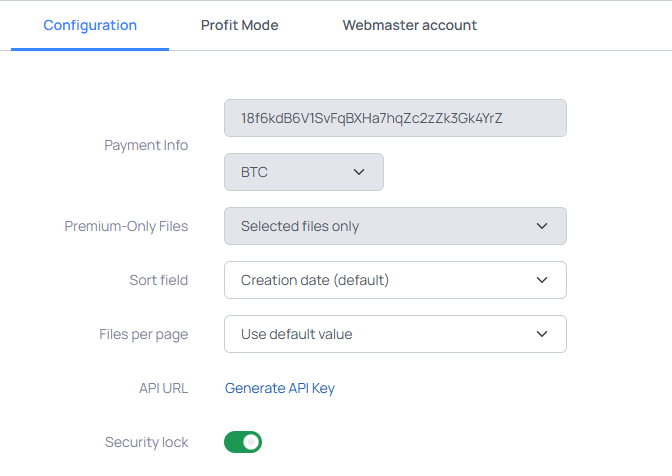Click the chevron on Use default value

(542, 334)
